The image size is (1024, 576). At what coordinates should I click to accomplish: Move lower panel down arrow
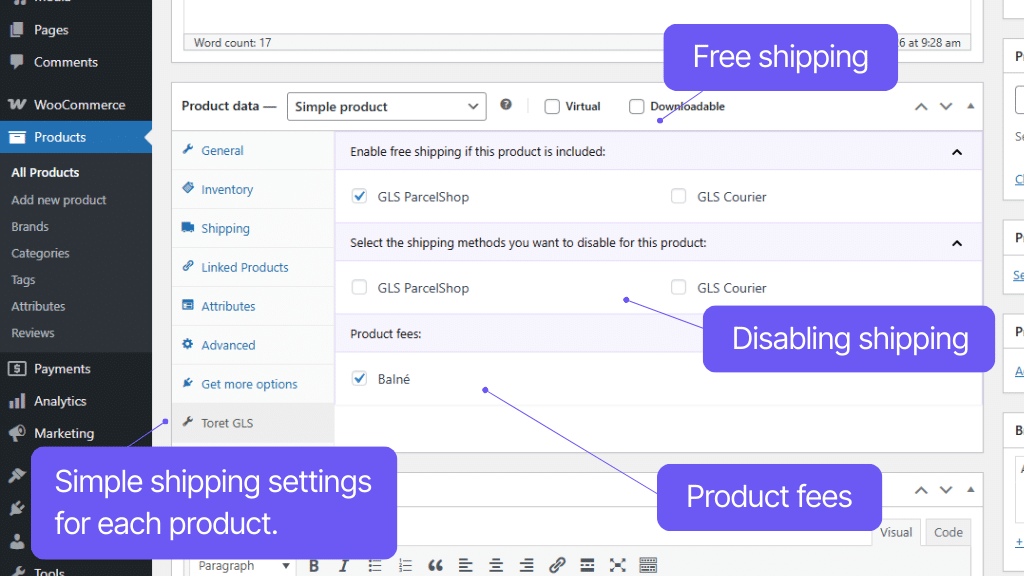click(946, 490)
